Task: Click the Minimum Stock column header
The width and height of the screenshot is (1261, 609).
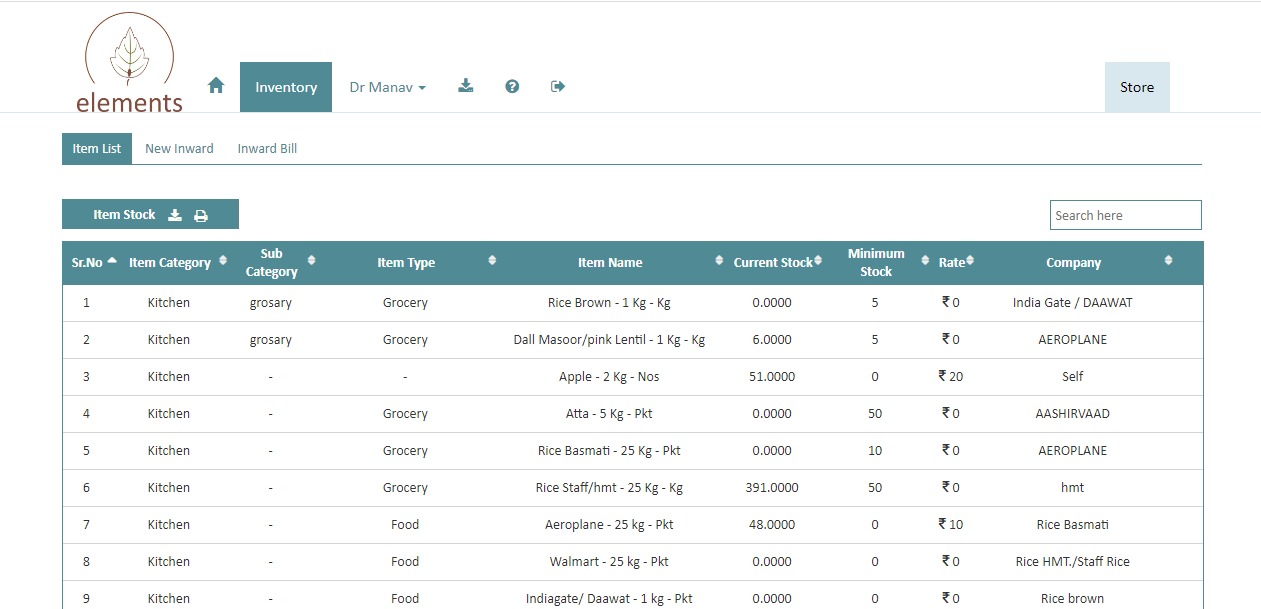Action: 876,263
